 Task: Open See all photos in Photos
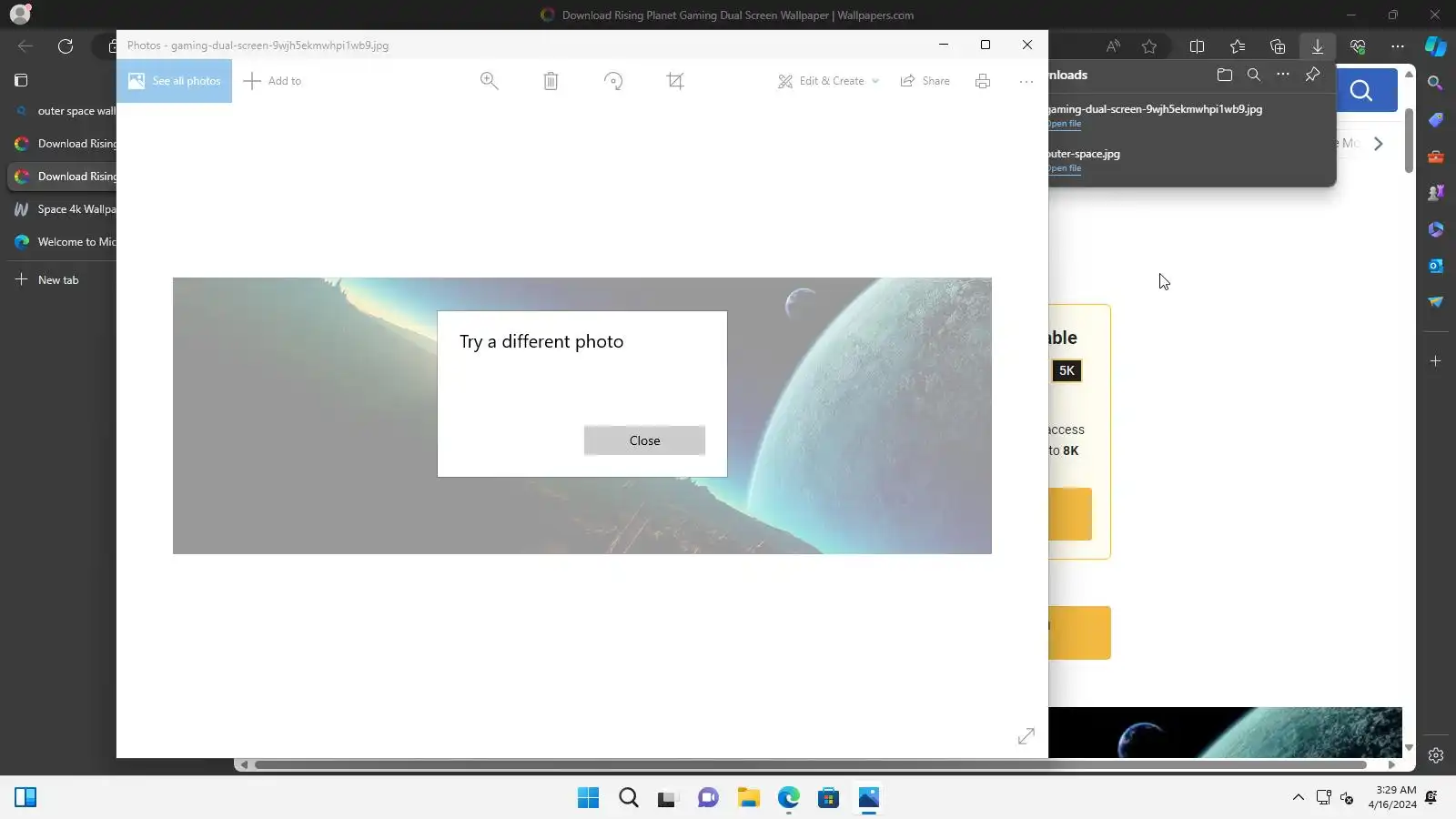(174, 81)
